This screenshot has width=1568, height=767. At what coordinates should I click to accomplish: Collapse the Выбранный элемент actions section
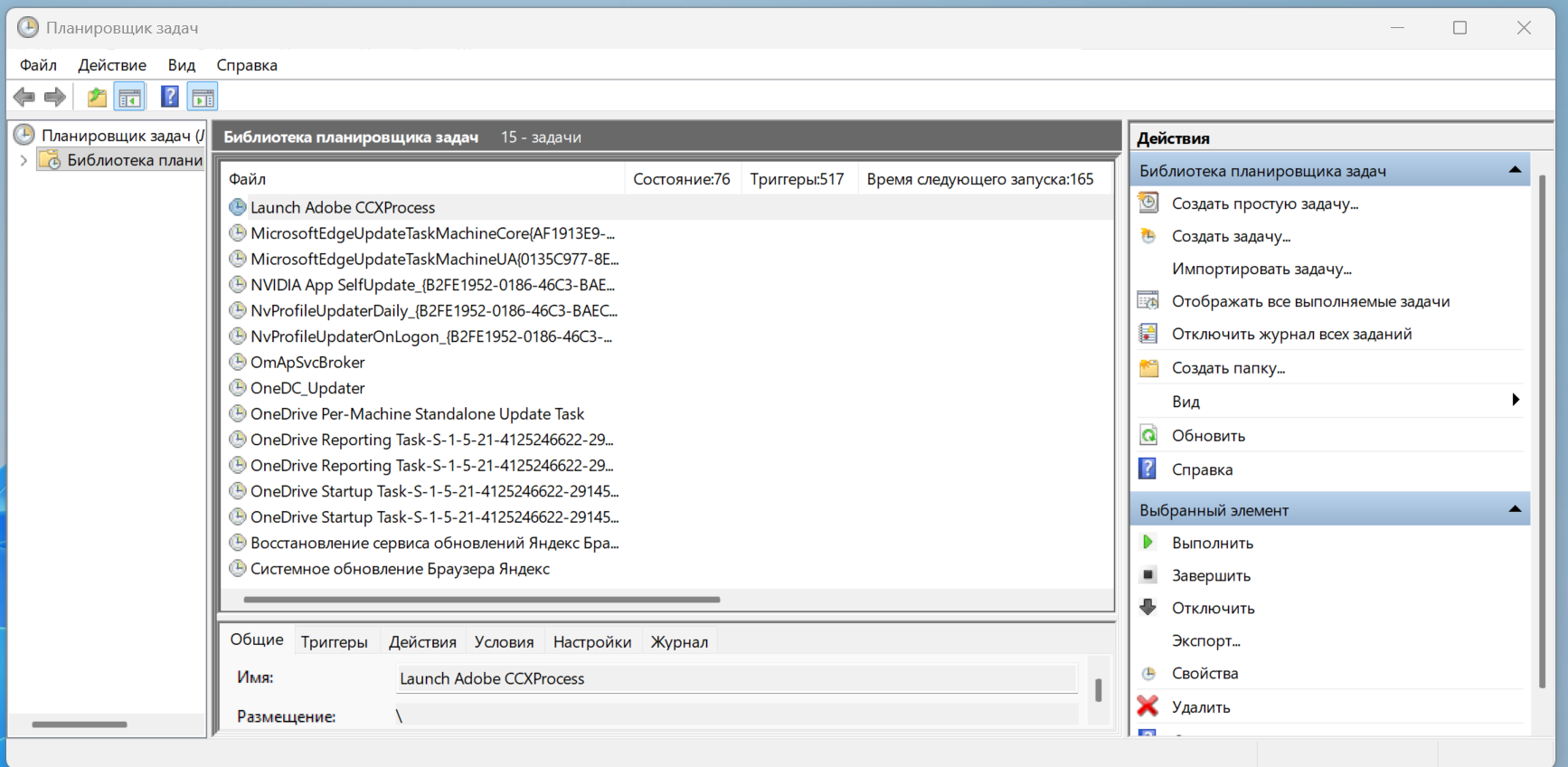(1515, 510)
